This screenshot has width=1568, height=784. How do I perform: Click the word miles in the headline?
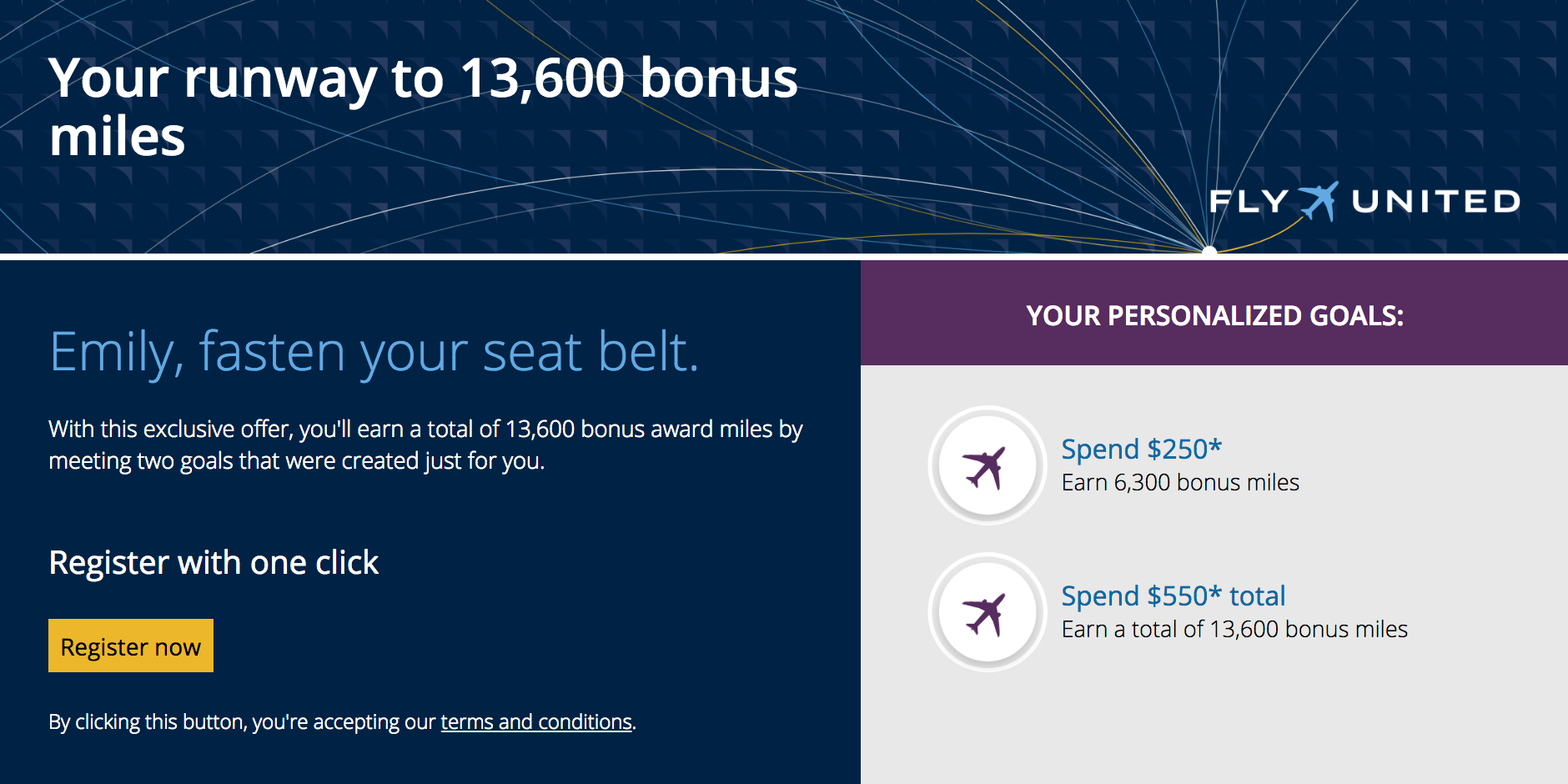pyautogui.click(x=118, y=138)
